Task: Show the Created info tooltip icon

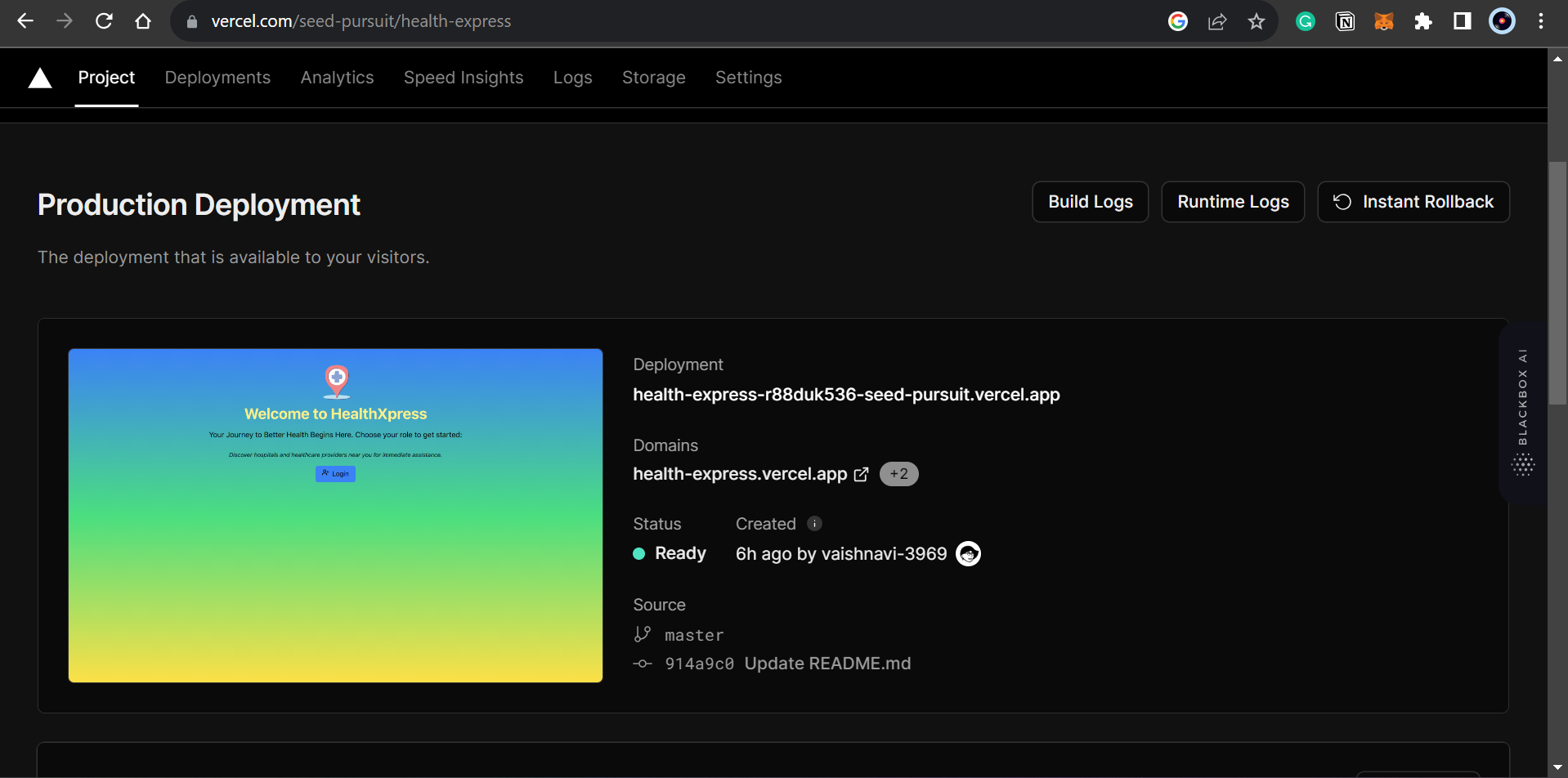Action: click(x=814, y=524)
